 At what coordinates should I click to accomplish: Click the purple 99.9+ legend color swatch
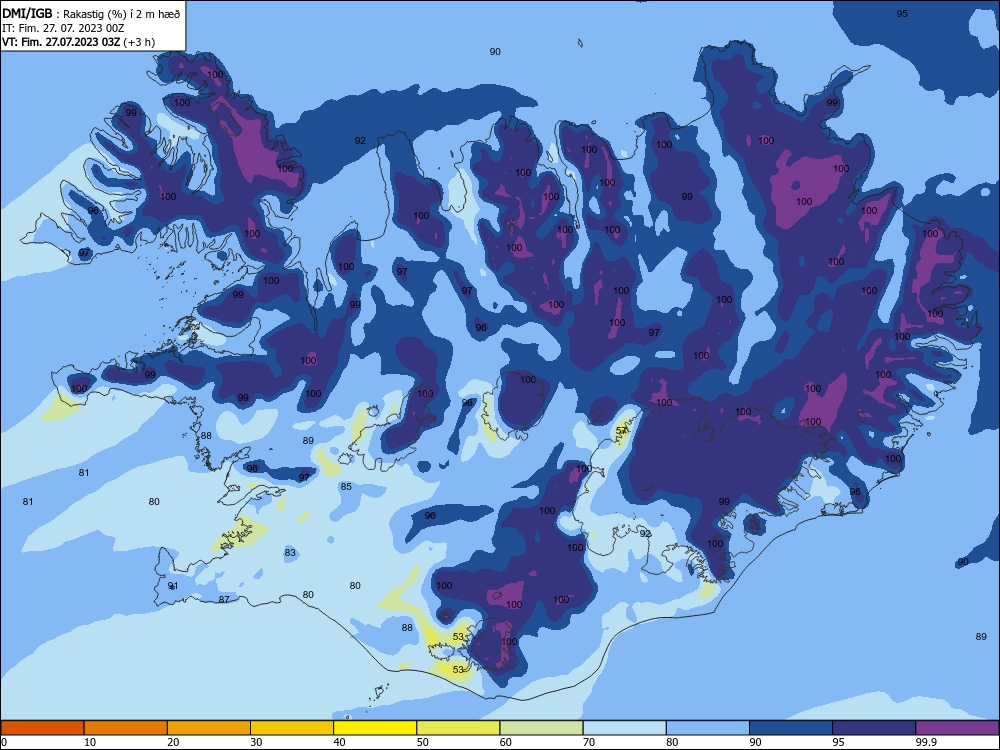click(957, 728)
